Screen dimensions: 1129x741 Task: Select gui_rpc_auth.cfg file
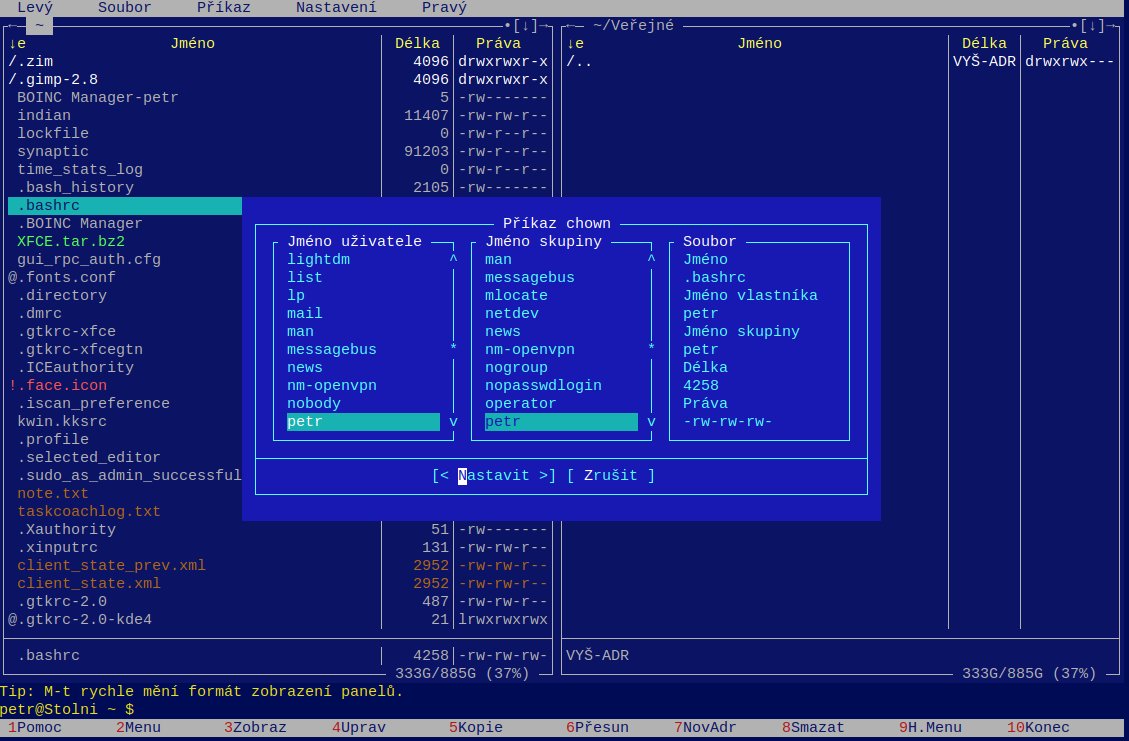tap(89, 259)
